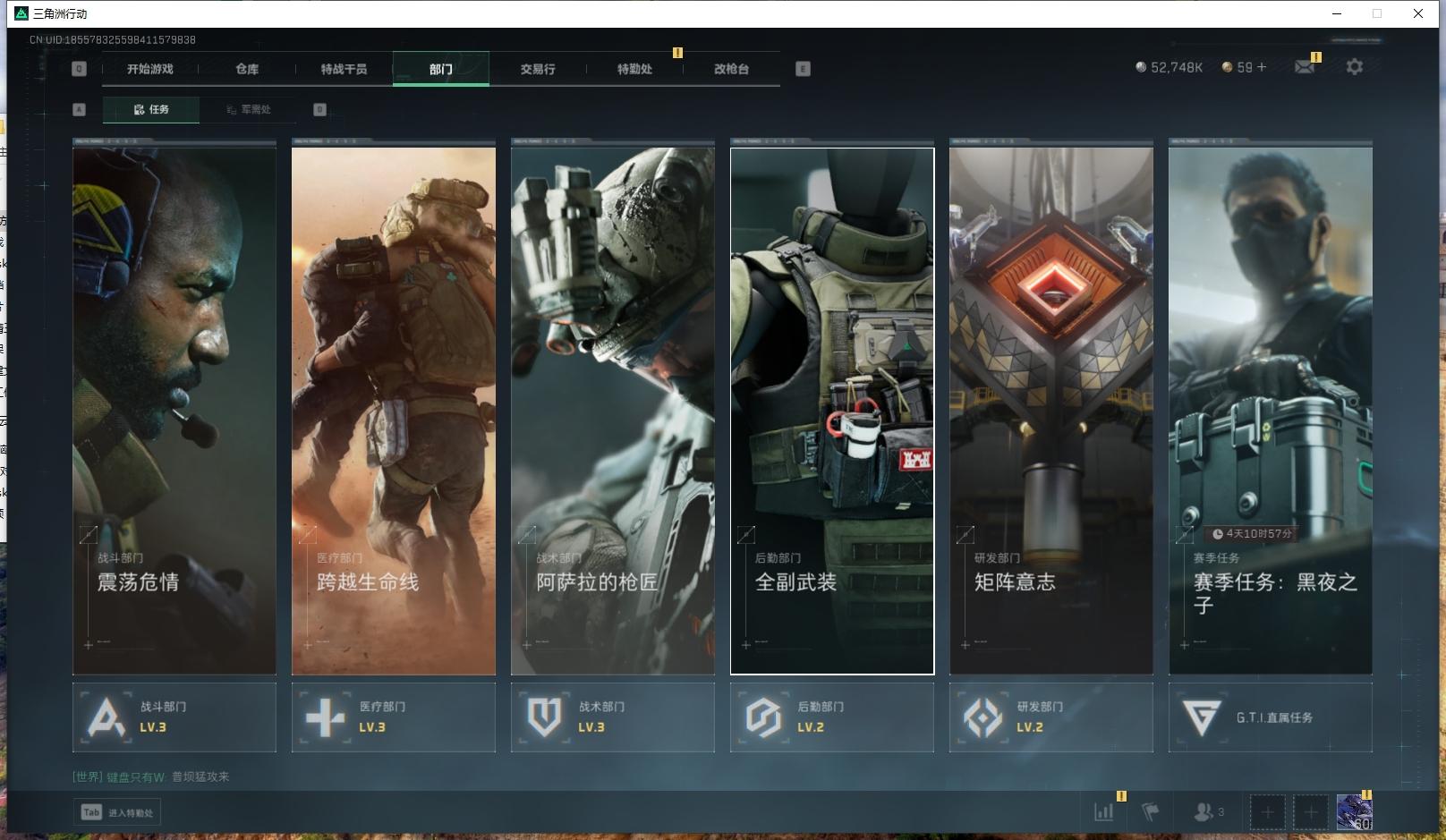Click the E key next-tab indicator
Screen dimensions: 1446x840
(x=803, y=69)
